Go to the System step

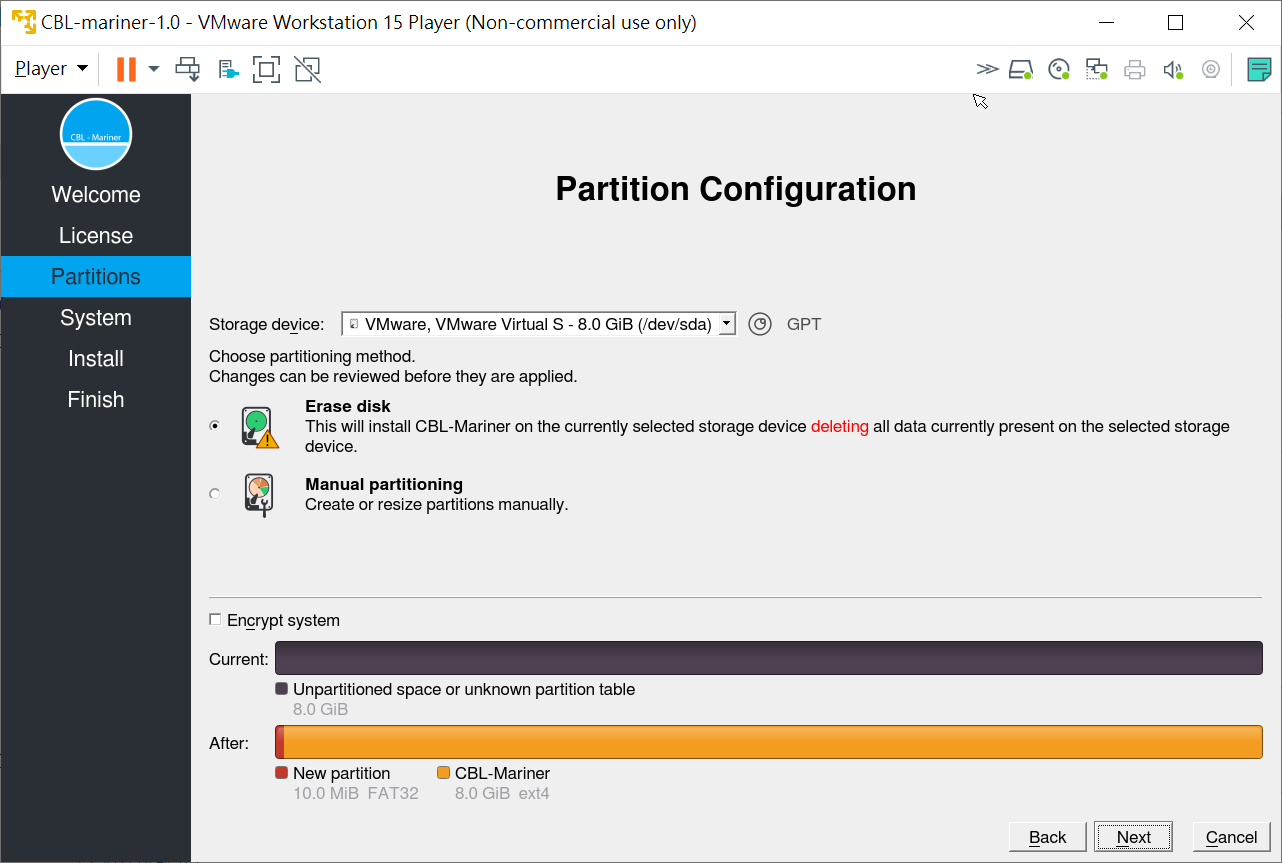click(x=96, y=318)
